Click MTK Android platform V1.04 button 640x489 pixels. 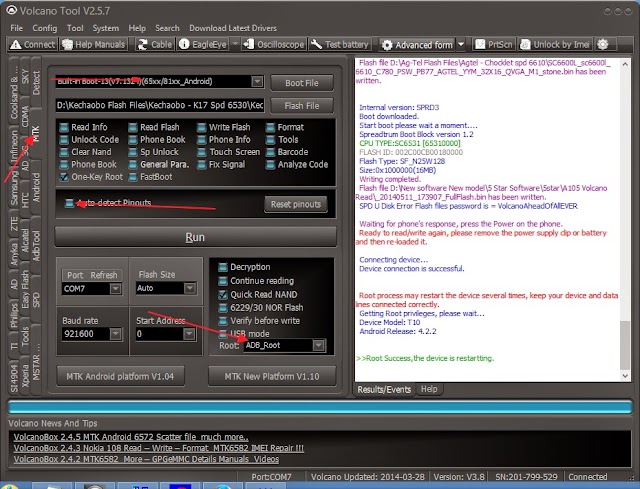[x=120, y=376]
